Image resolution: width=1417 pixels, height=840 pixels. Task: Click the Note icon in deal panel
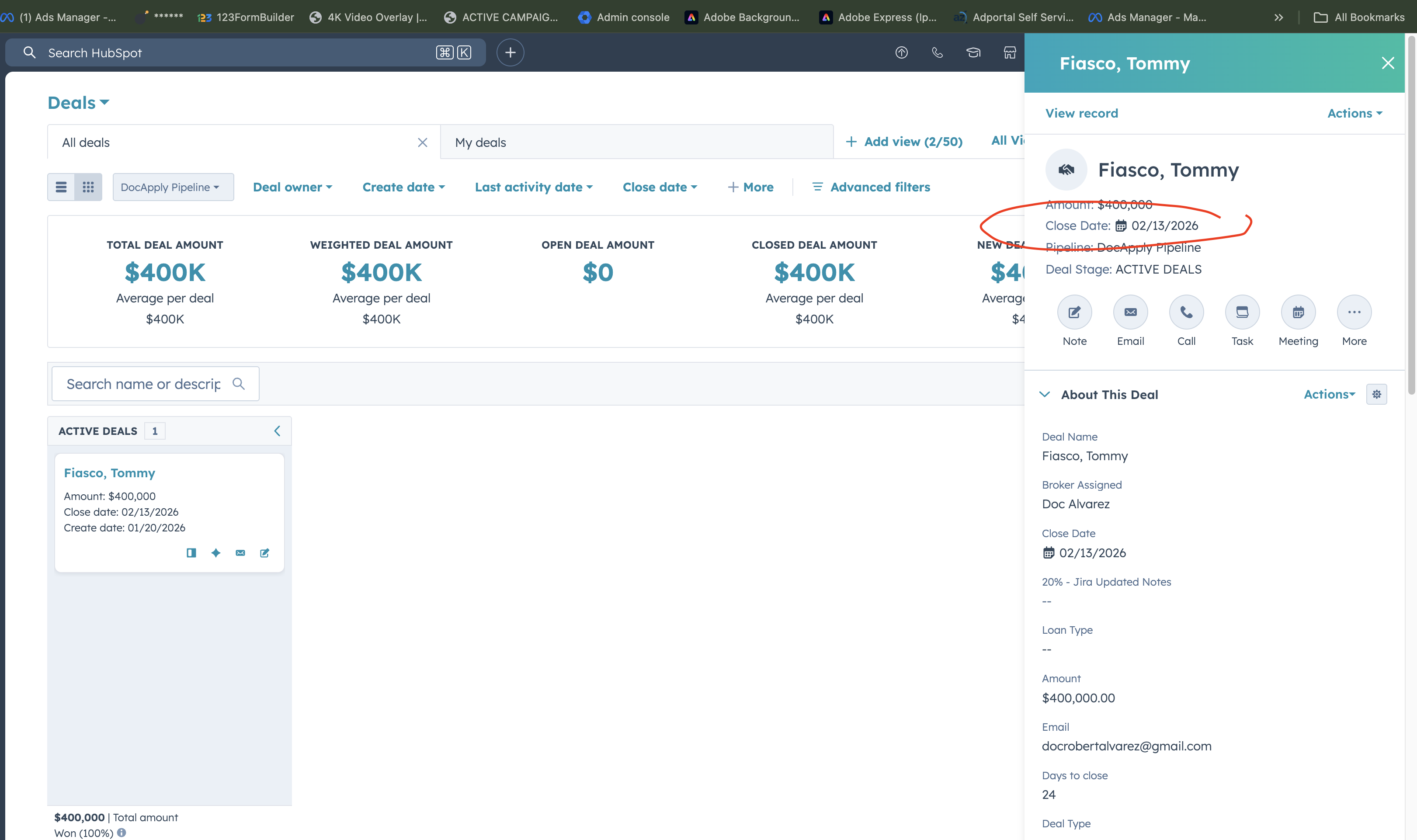click(1074, 312)
